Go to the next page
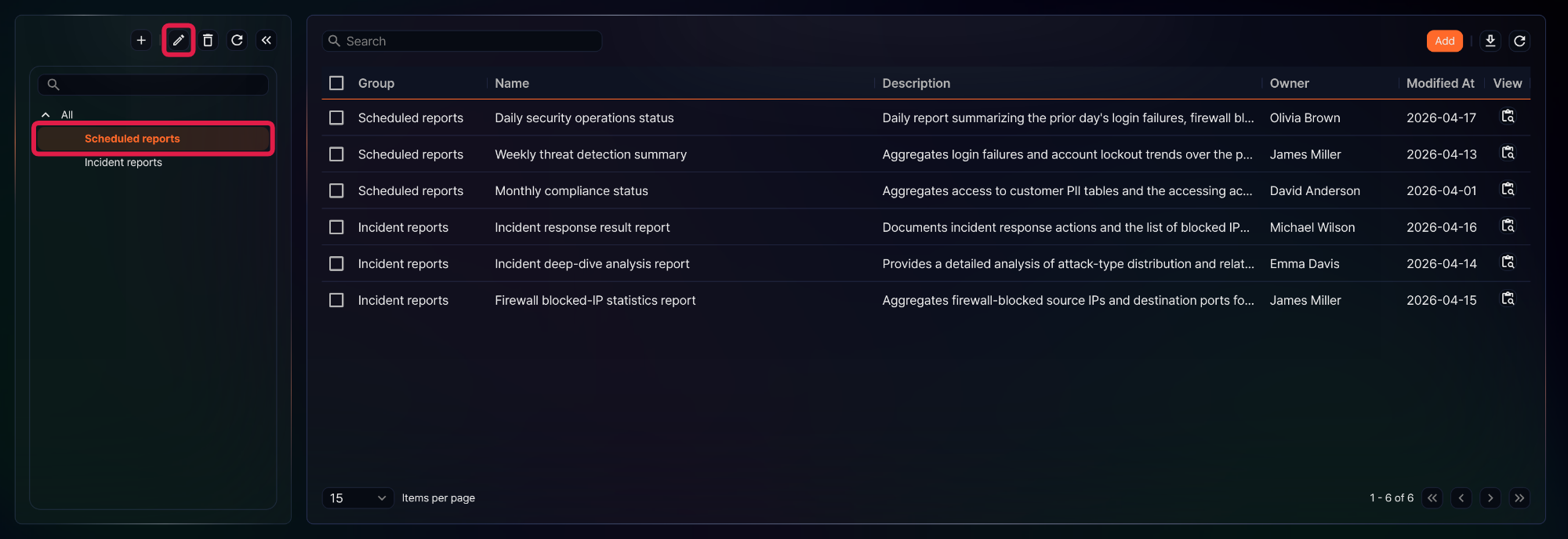The height and width of the screenshot is (539, 1568). click(1490, 498)
